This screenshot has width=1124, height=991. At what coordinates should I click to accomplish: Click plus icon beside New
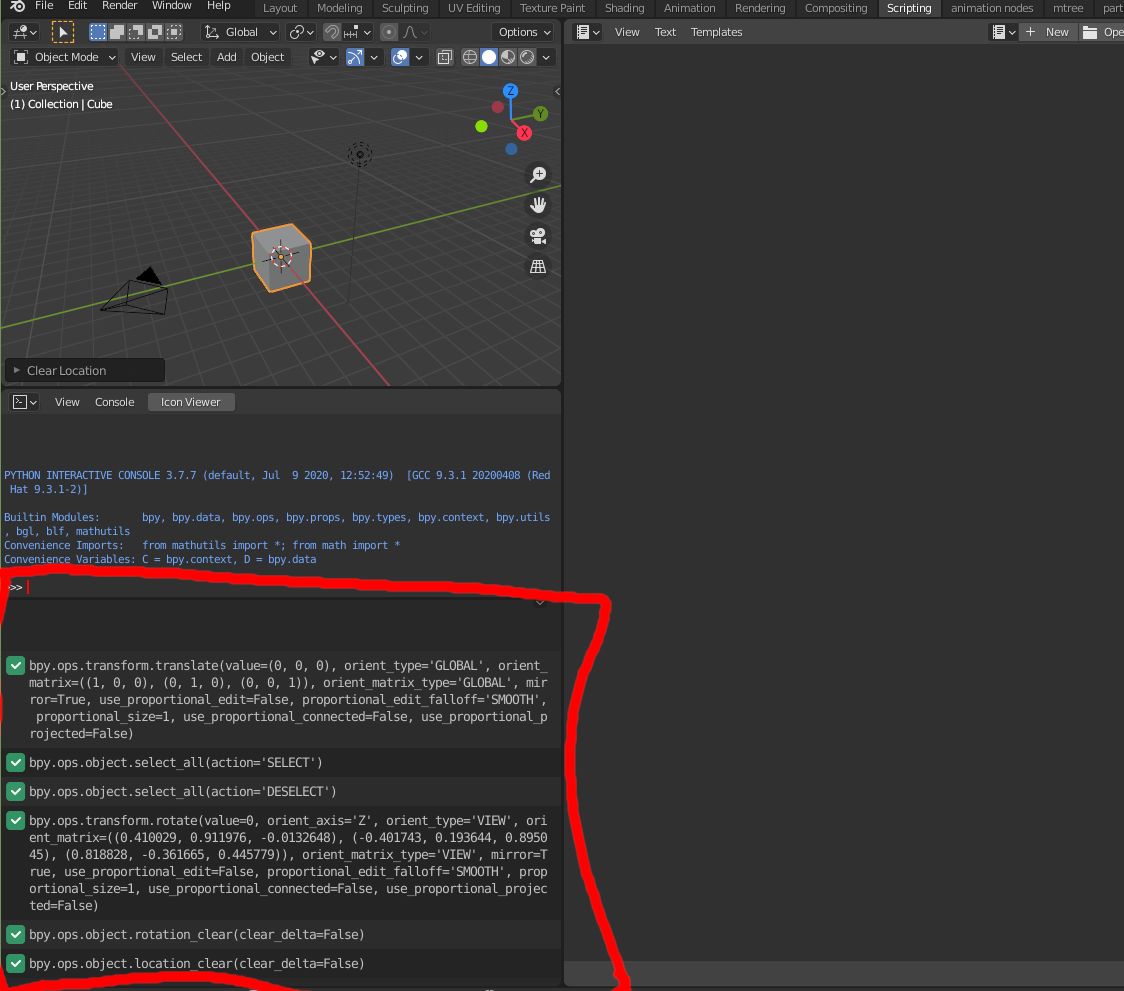point(1030,32)
